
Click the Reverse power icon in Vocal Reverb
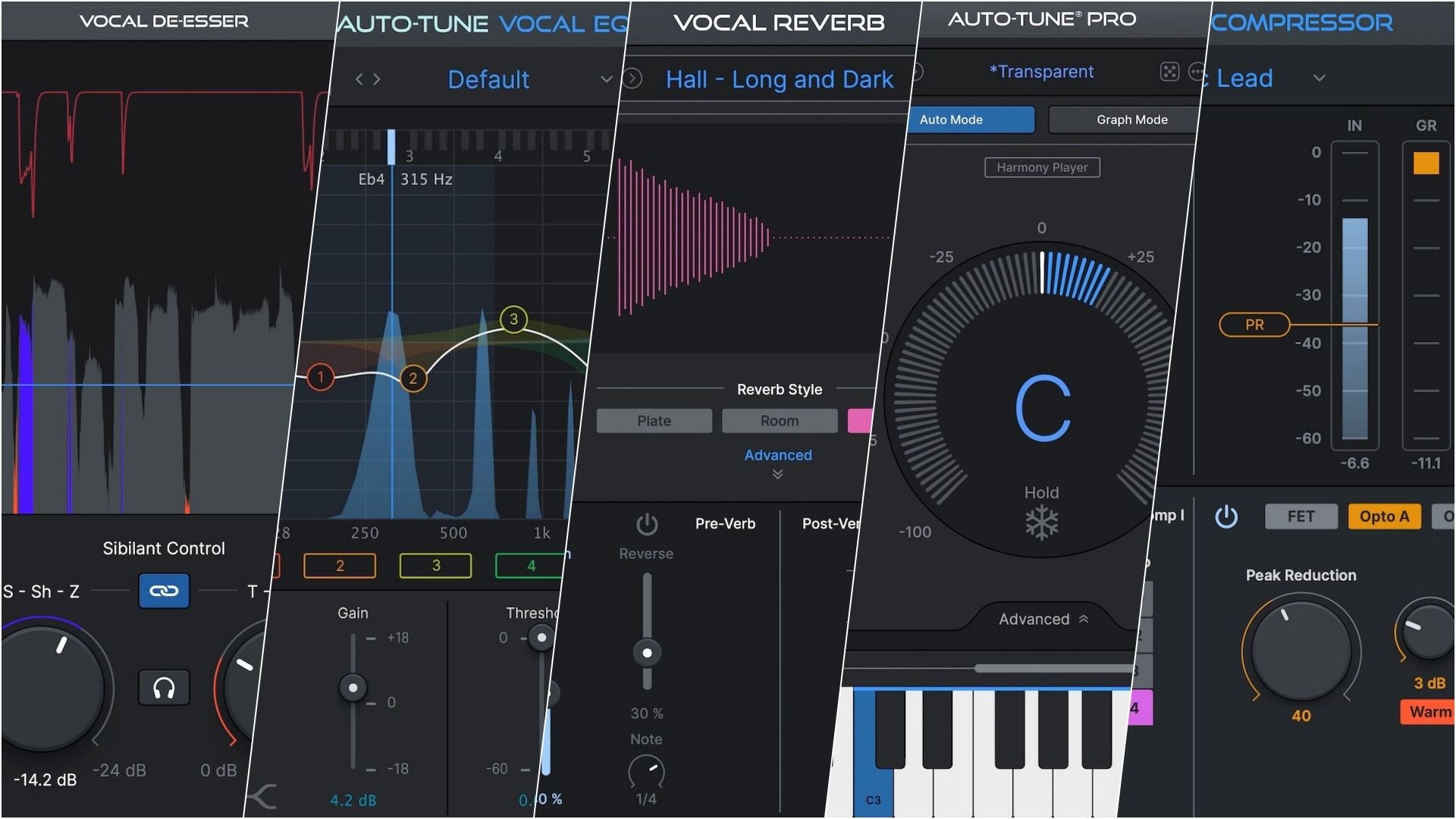[x=646, y=523]
